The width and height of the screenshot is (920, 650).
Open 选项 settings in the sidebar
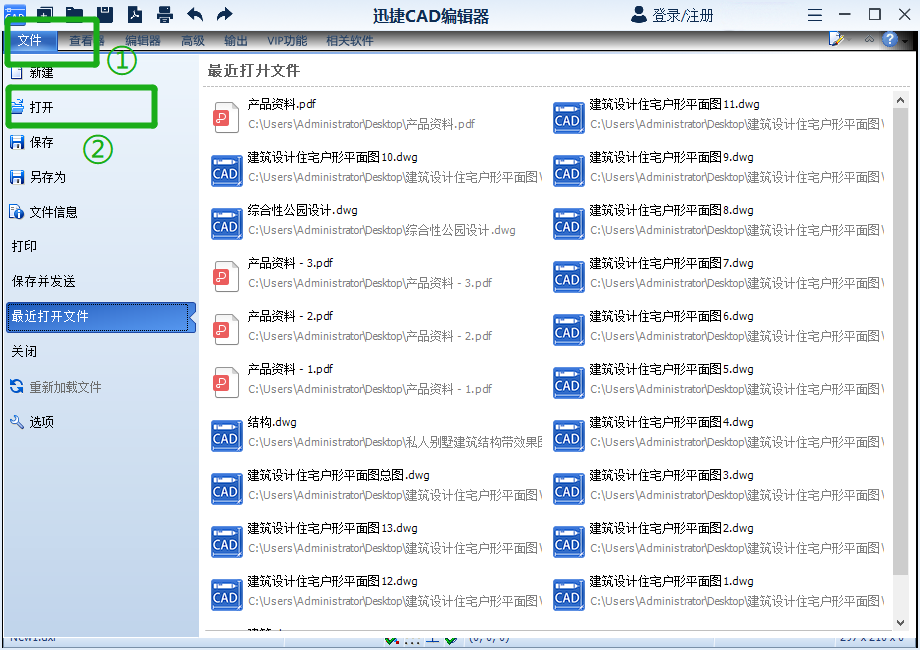pyautogui.click(x=41, y=422)
